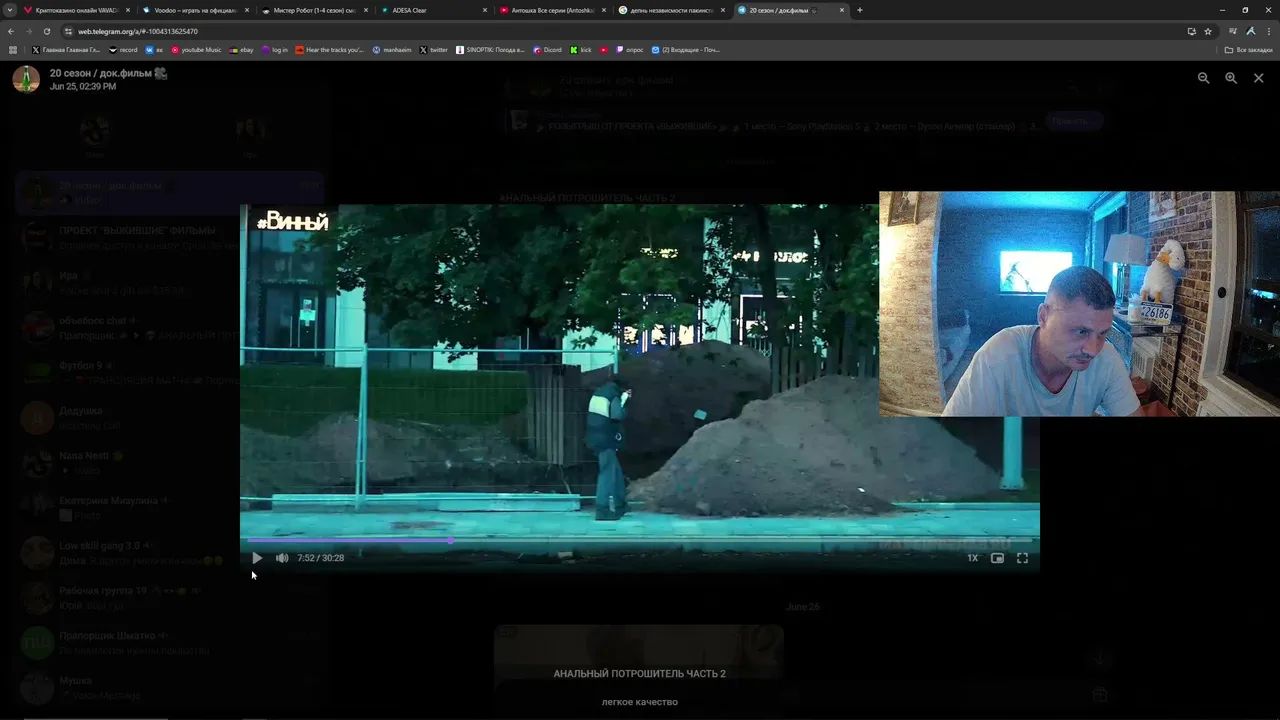Open the tab search dropdown
1280x720 pixels.
coord(9,10)
